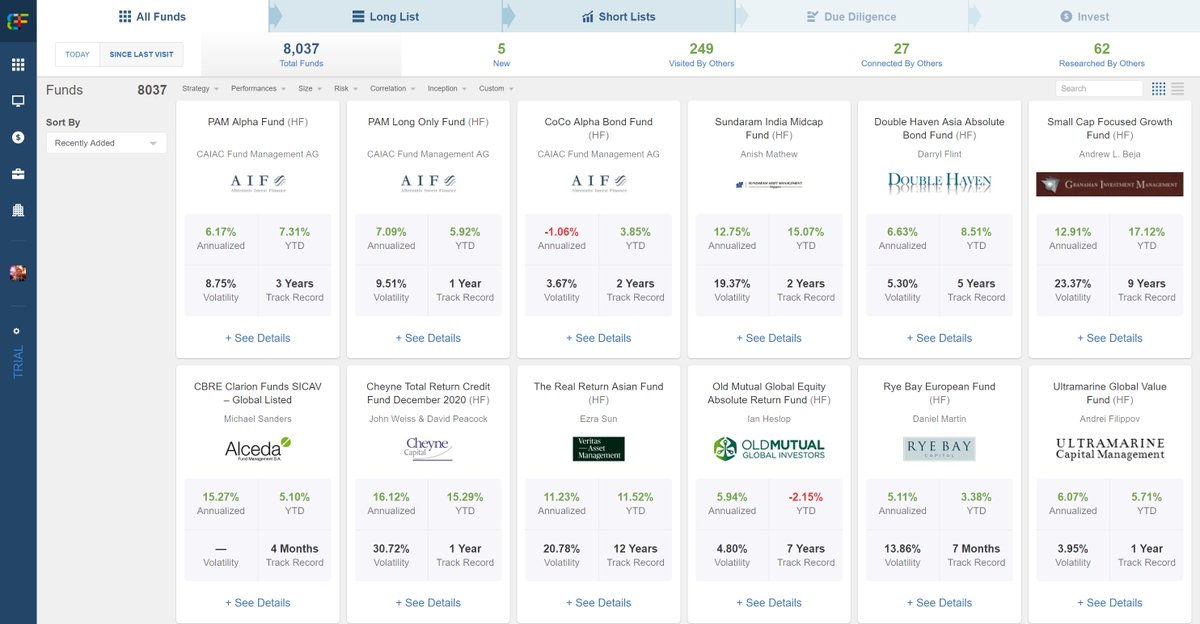
Task: See details for Old Mutual Global Equity fund
Action: click(769, 603)
